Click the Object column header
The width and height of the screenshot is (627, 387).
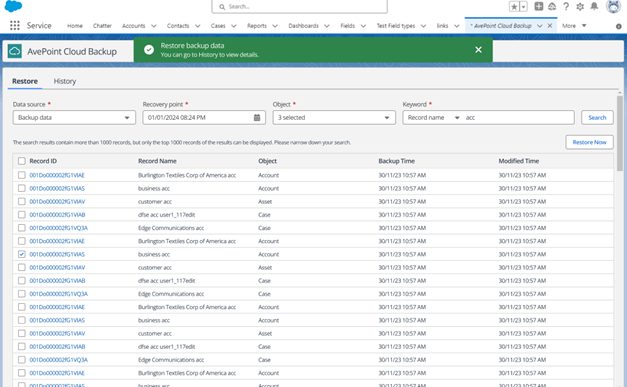[268, 161]
